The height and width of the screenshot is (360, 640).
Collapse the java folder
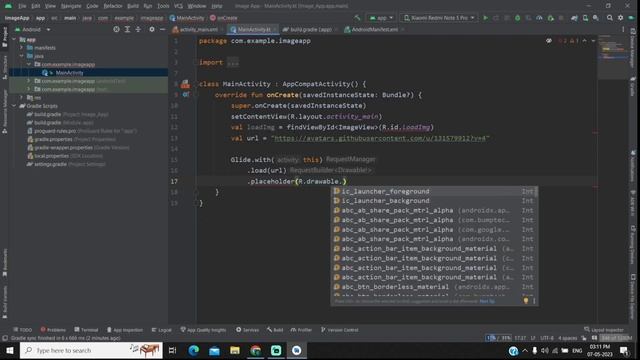coord(22,56)
